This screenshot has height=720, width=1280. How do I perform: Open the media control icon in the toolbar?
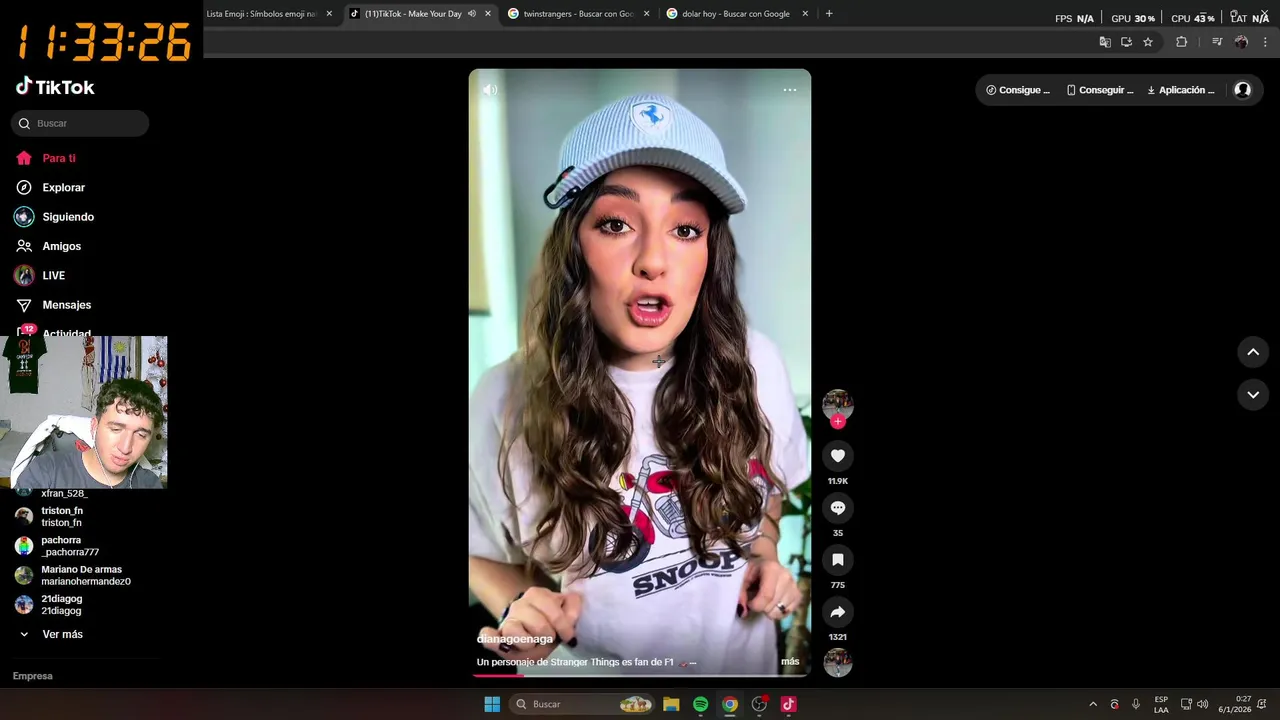click(x=1217, y=42)
